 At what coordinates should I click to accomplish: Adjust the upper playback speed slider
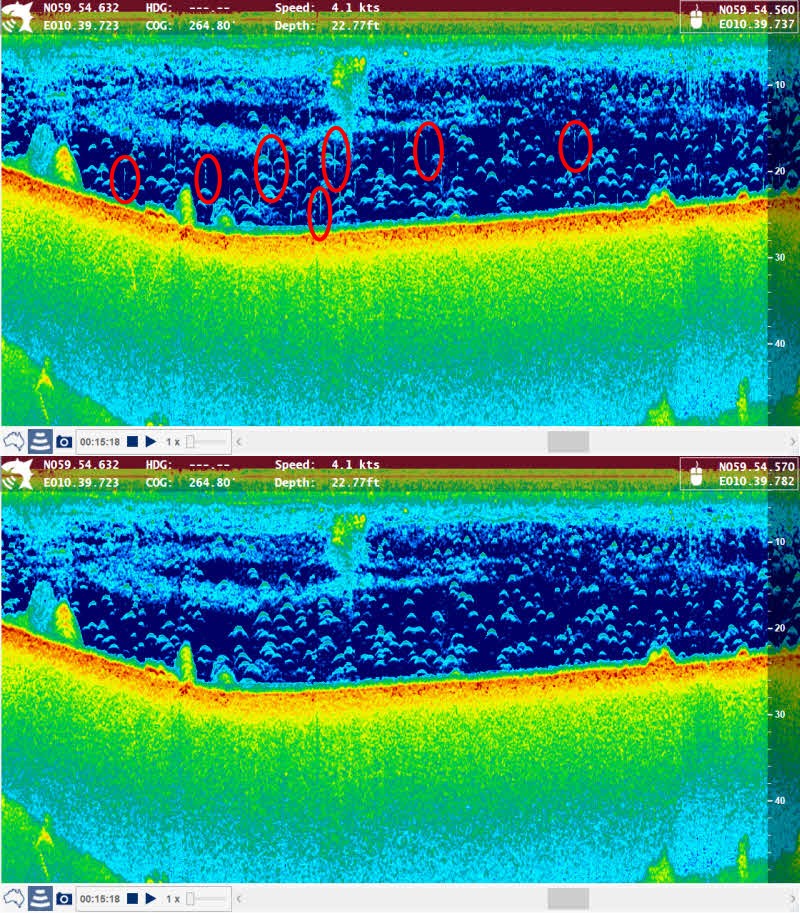pyautogui.click(x=191, y=441)
